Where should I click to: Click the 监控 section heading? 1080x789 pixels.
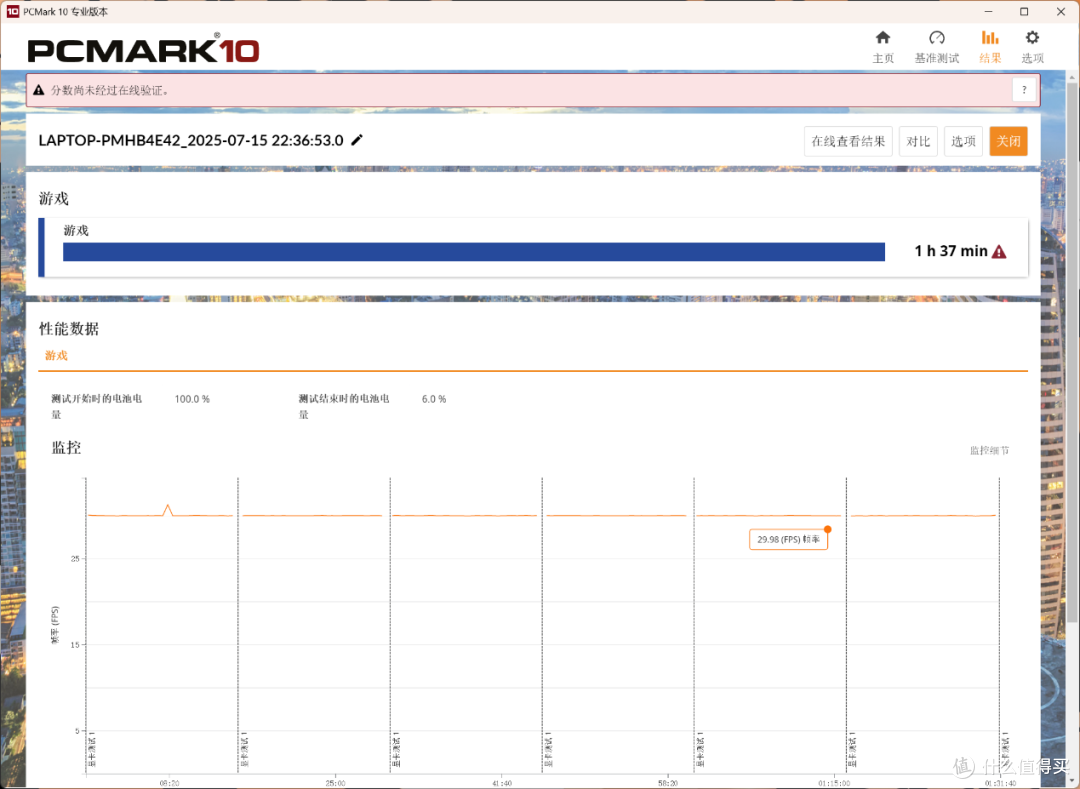[67, 448]
